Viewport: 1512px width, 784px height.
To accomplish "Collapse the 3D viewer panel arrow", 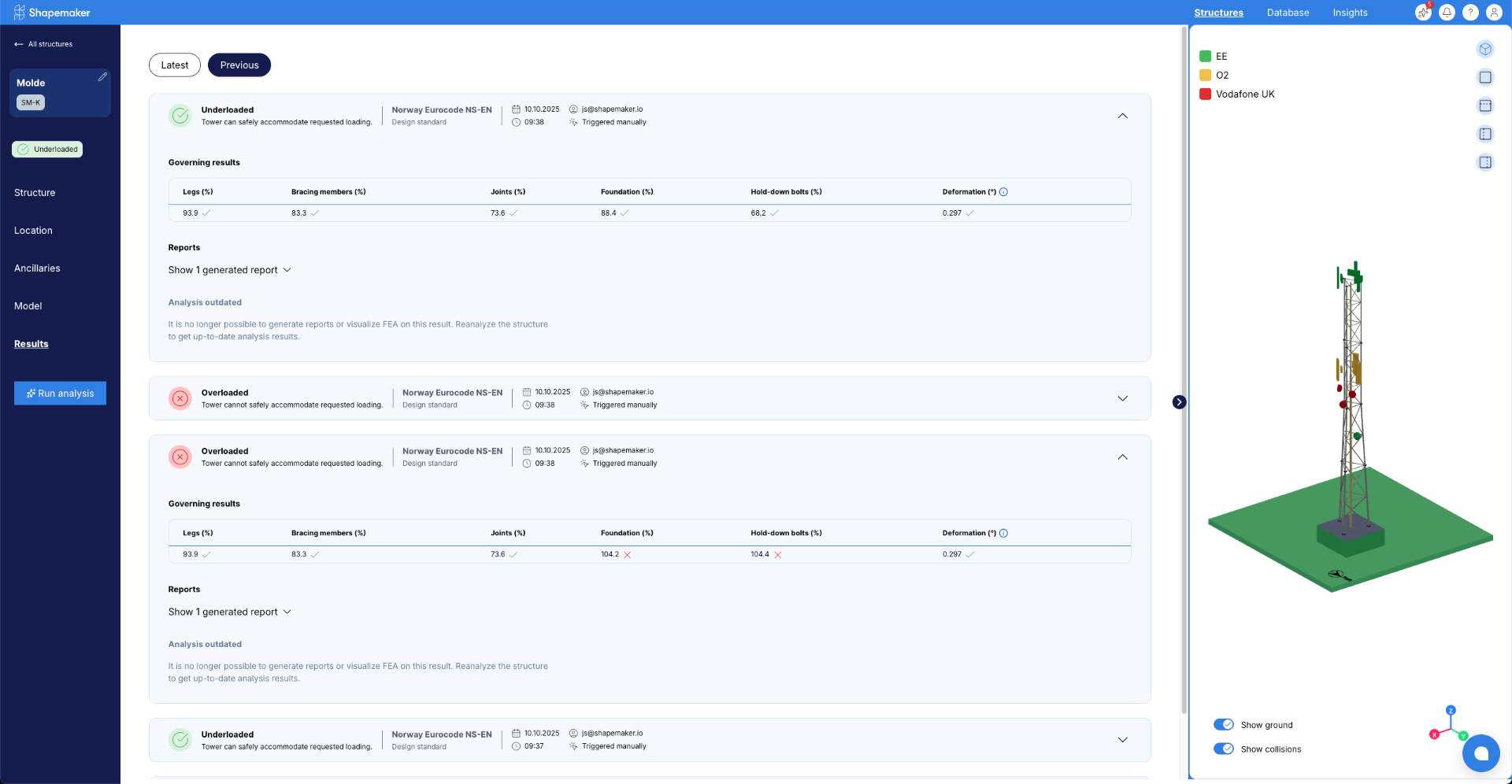I will [x=1179, y=402].
